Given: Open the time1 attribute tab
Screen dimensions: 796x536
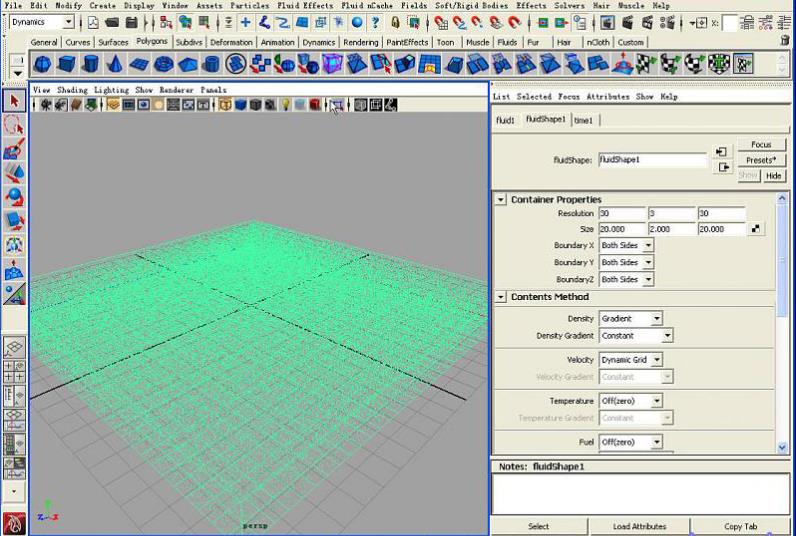Looking at the screenshot, I should tap(583, 120).
